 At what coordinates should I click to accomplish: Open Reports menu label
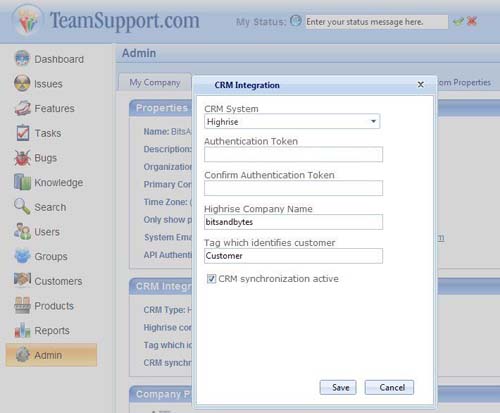(x=52, y=330)
